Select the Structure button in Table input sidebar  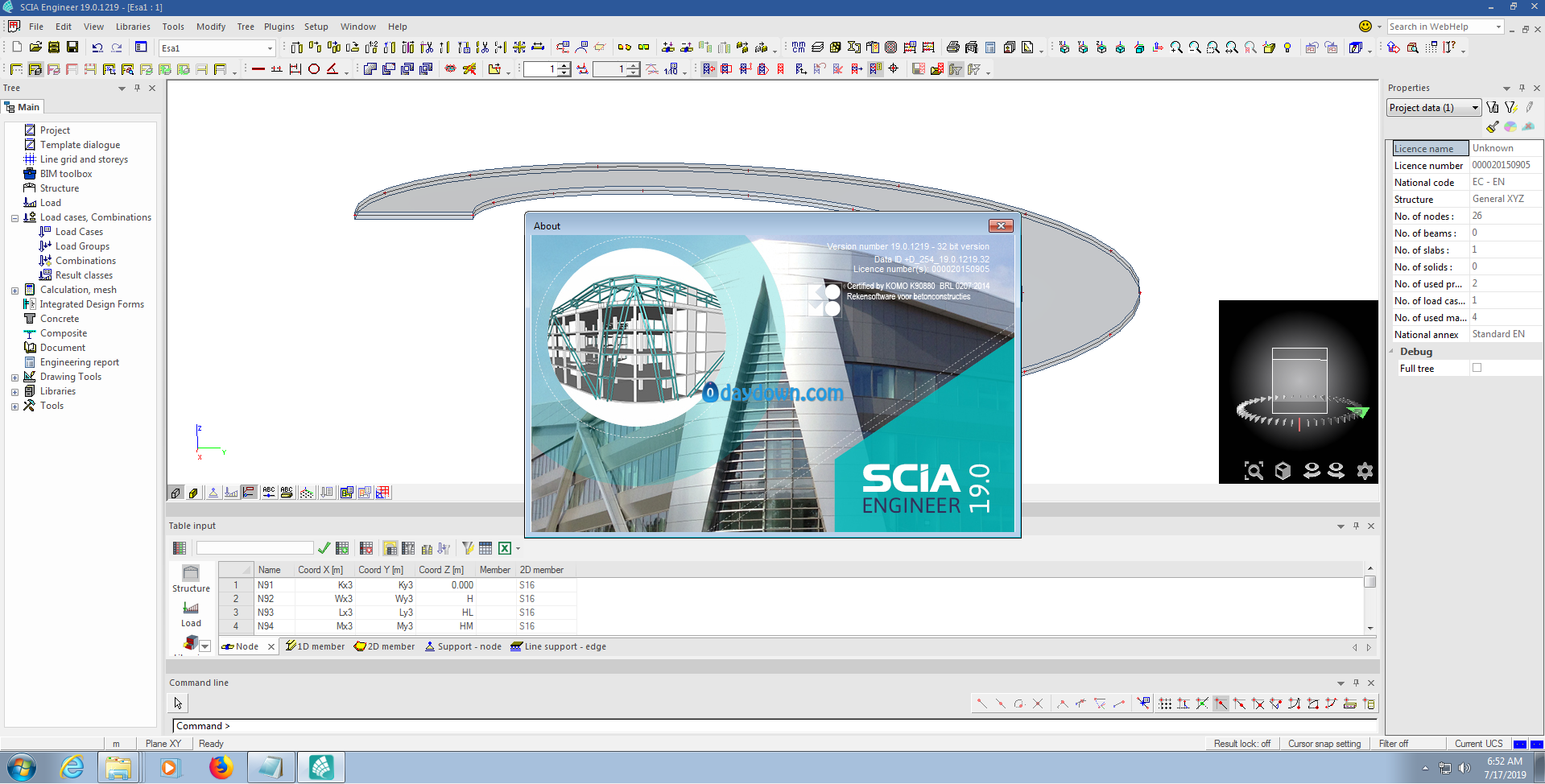191,580
